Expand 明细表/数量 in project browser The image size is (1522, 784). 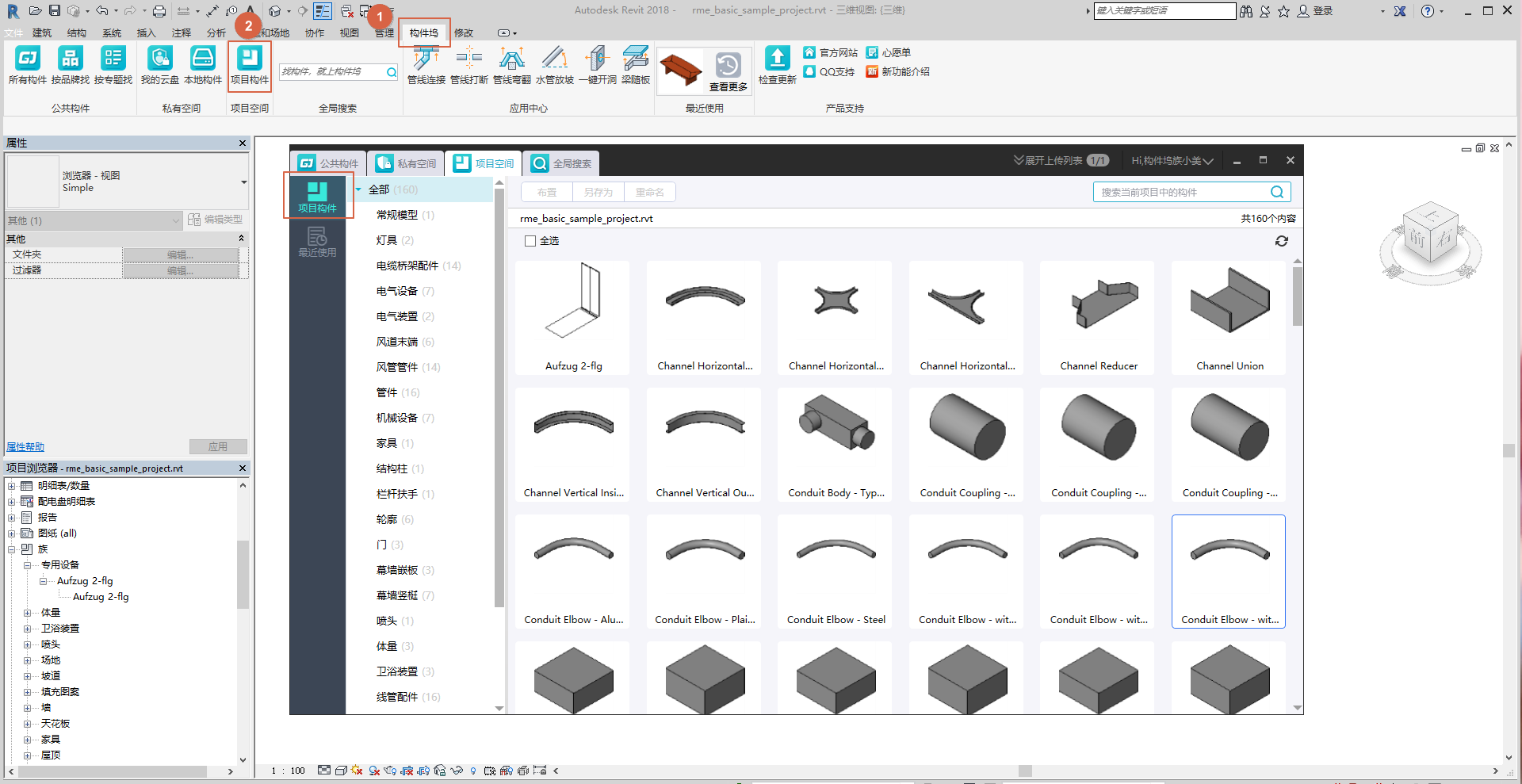pyautogui.click(x=12, y=486)
